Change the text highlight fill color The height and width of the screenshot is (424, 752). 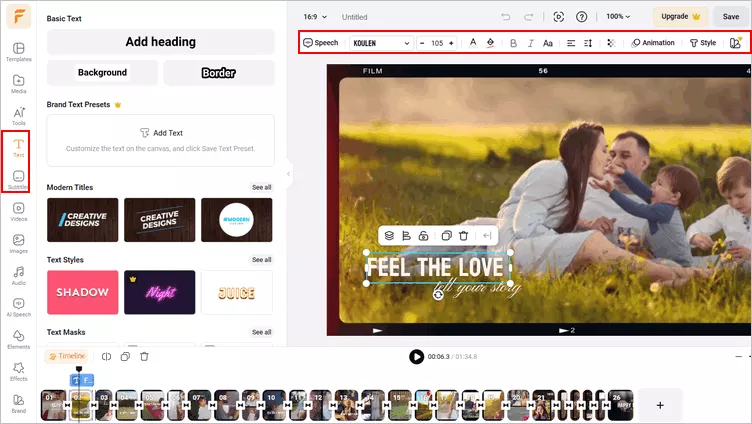point(490,43)
